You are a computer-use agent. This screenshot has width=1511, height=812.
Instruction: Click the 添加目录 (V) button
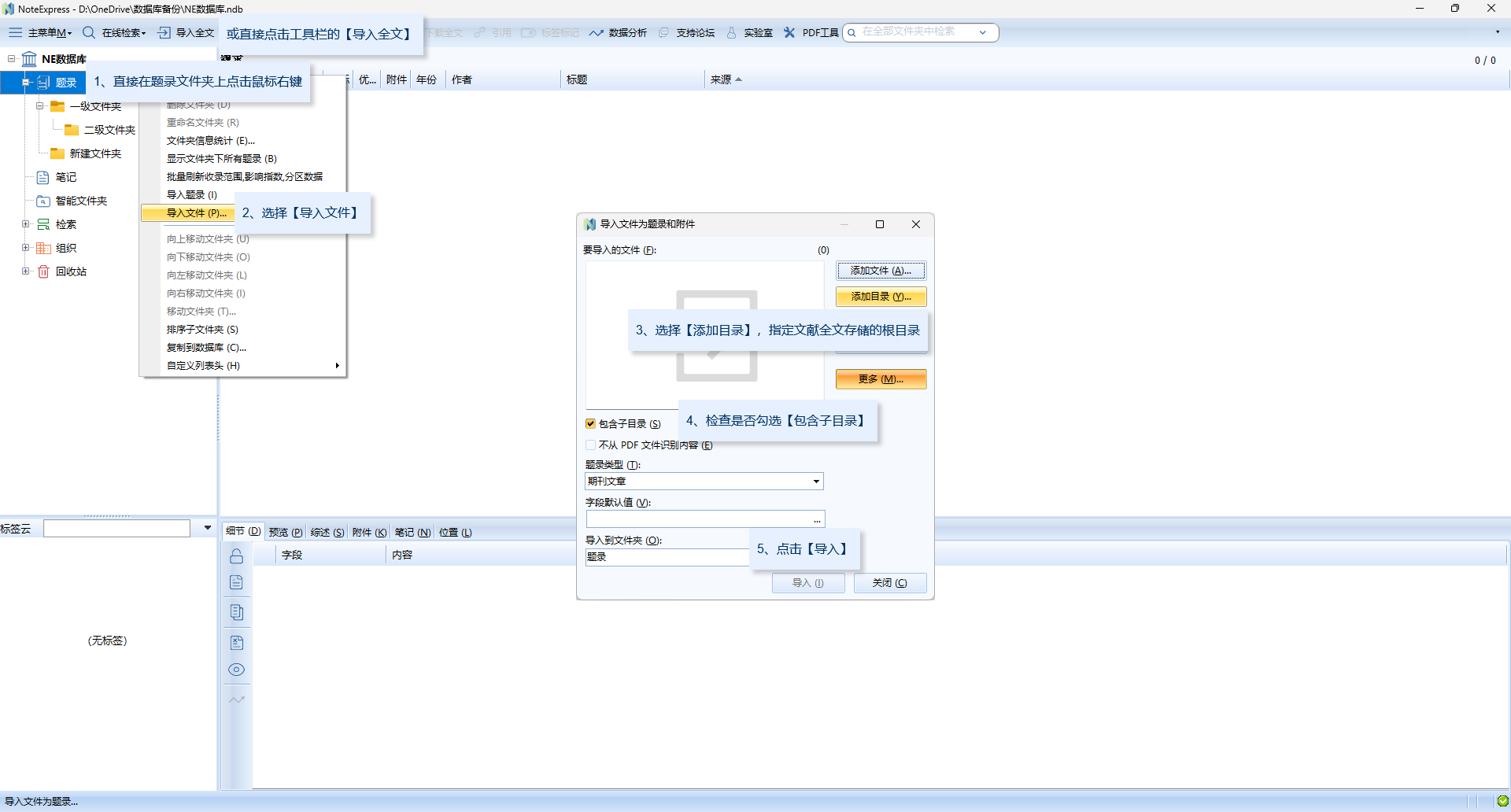click(881, 297)
